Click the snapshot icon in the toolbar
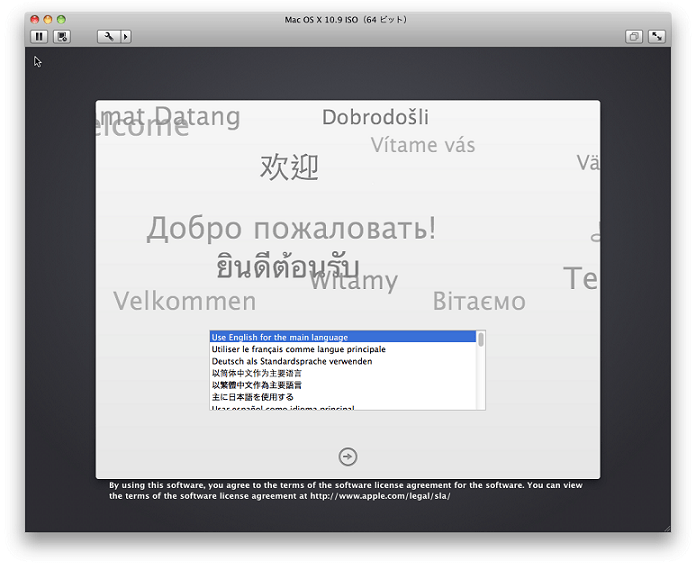Image resolution: width=696 pixels, height=570 pixels. (62, 36)
